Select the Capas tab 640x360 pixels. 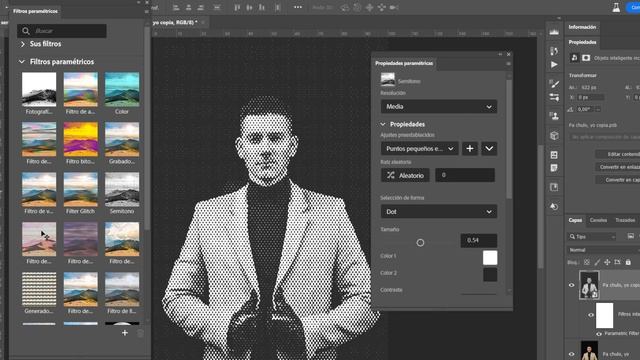[576, 220]
